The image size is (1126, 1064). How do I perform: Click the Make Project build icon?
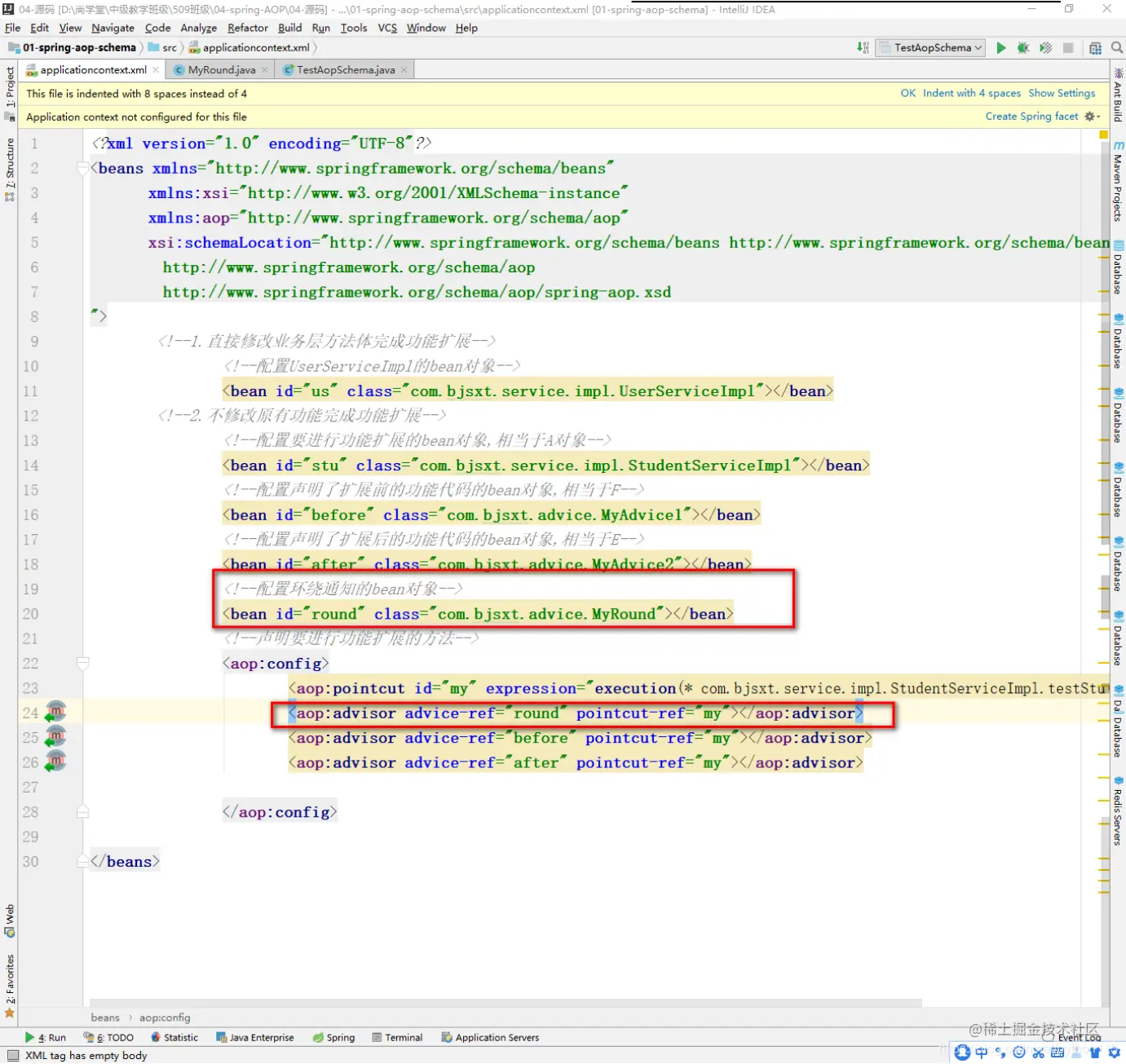click(863, 48)
